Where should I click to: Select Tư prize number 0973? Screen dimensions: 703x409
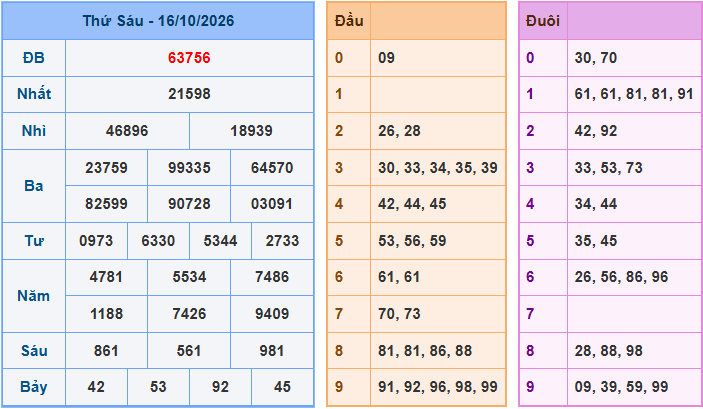tap(96, 241)
